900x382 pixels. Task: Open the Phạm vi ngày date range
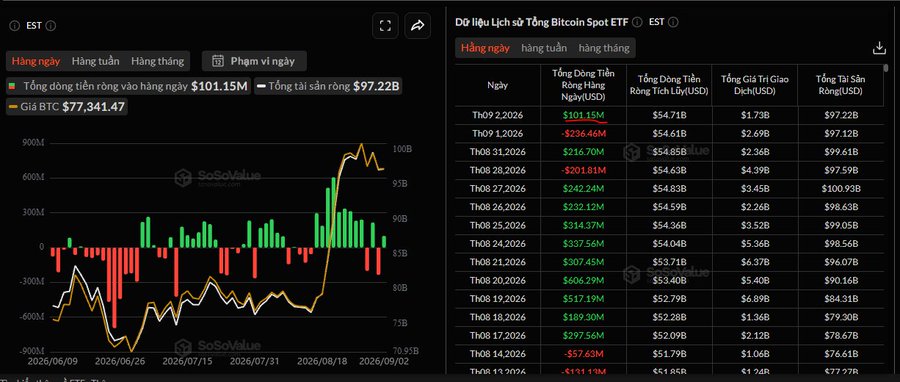coord(254,61)
